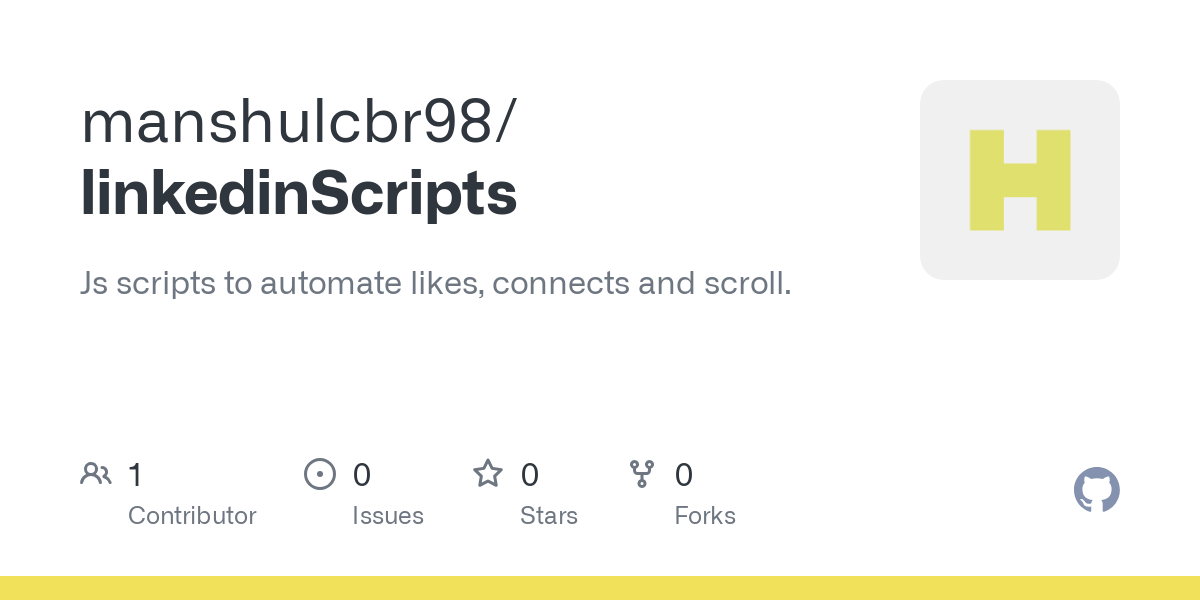This screenshot has width=1200, height=600.
Task: Click the contributors people icon
Action: point(96,473)
